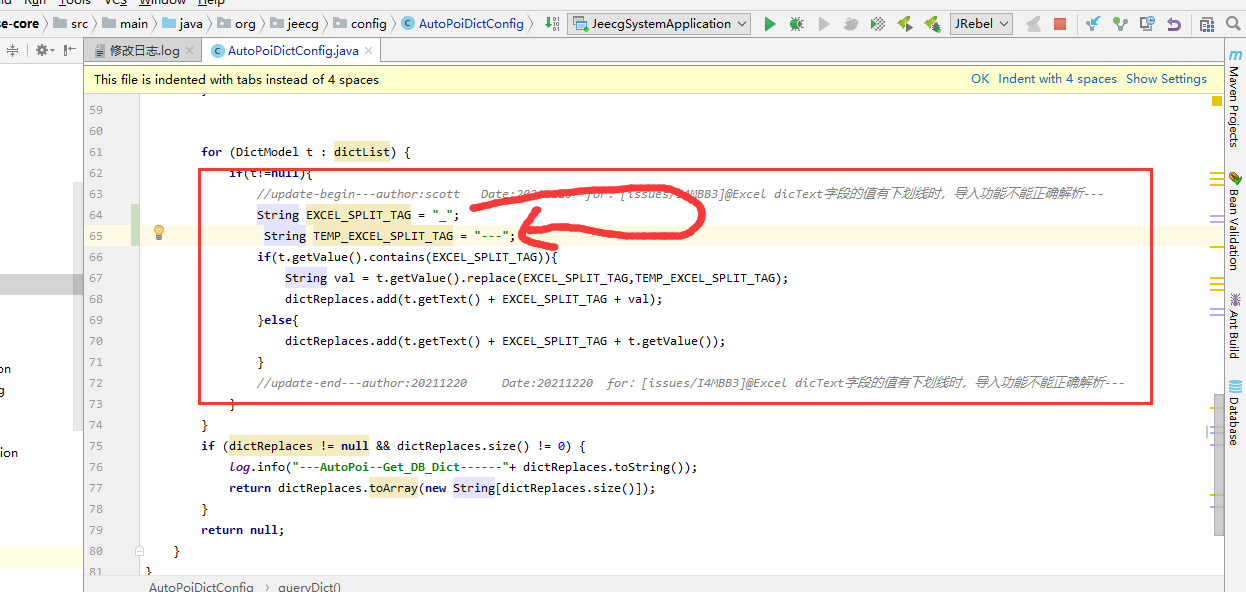Run JeecgSystemApplication with the green play icon
The width and height of the screenshot is (1246, 592).
pos(769,24)
